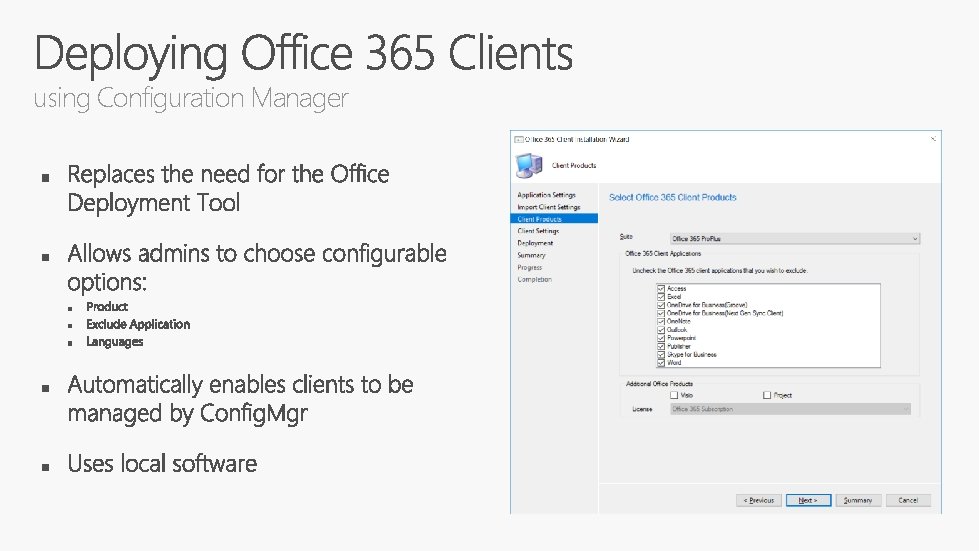979x551 pixels.
Task: Click the Summary button at bottom
Action: point(858,500)
